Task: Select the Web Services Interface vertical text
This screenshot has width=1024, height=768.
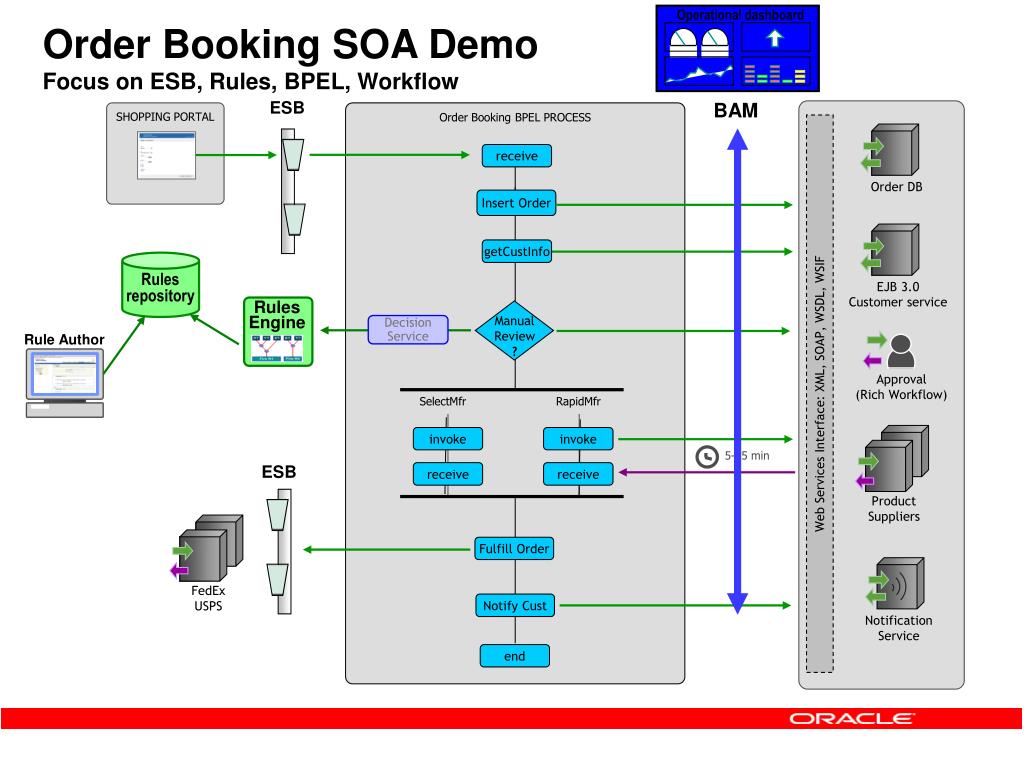Action: (x=820, y=393)
